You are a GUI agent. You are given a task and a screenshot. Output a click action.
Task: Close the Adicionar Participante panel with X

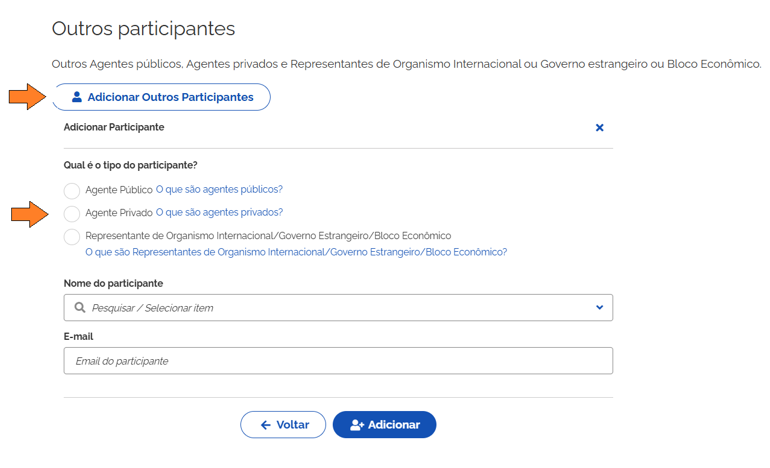pyautogui.click(x=599, y=128)
